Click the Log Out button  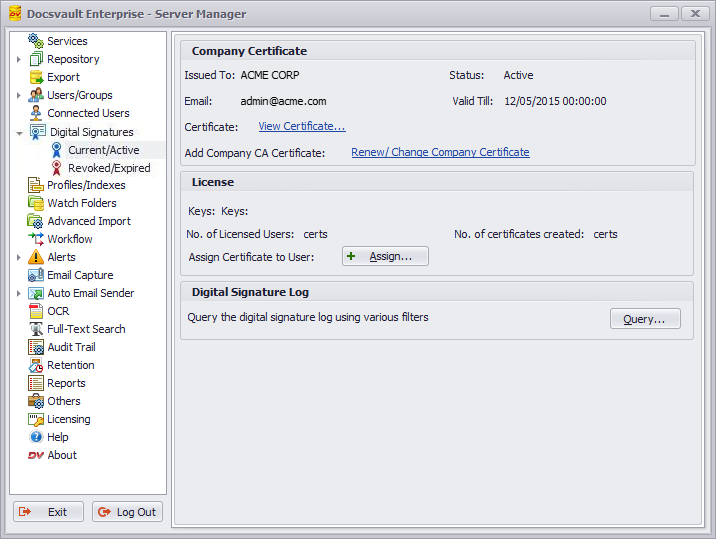[x=127, y=512]
